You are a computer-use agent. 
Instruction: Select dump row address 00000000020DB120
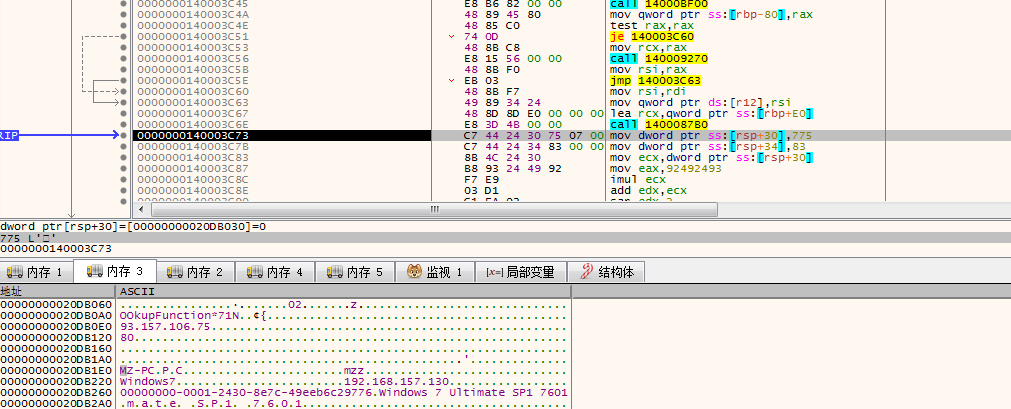pos(57,337)
